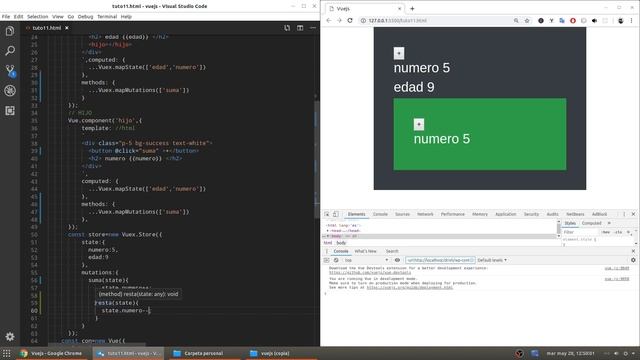Switch to the Performance tab
The width and height of the screenshot is (640, 360).
453,214
